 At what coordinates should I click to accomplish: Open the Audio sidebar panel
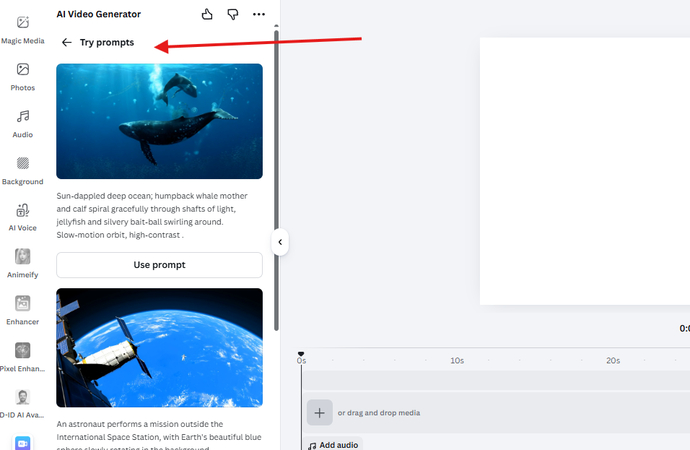[x=23, y=124]
